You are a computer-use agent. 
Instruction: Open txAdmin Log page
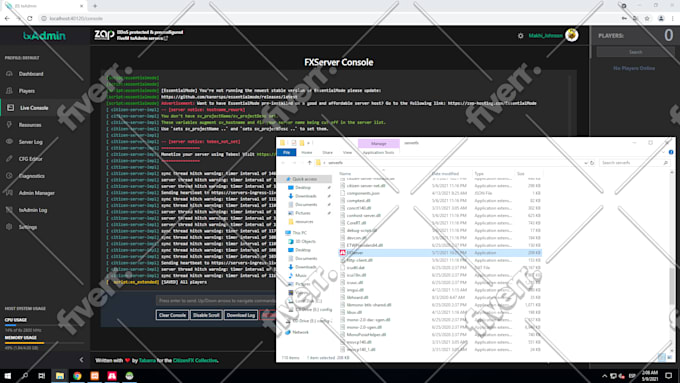click(33, 210)
